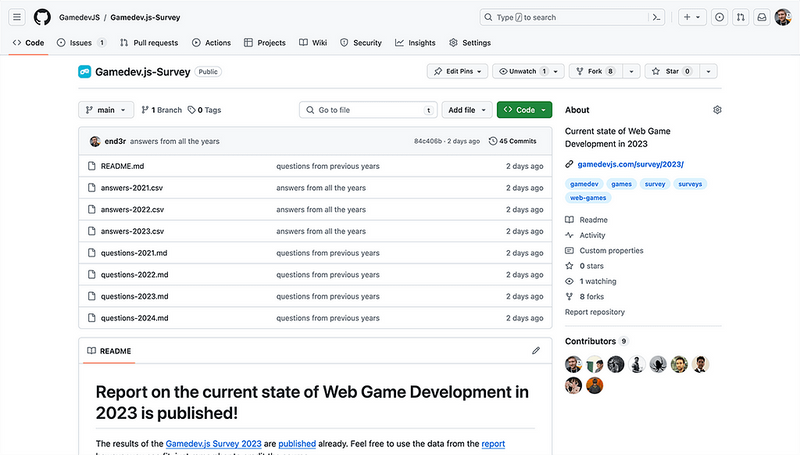This screenshot has width=800, height=455.
Task: View the 1 Branch link
Action: [x=161, y=110]
